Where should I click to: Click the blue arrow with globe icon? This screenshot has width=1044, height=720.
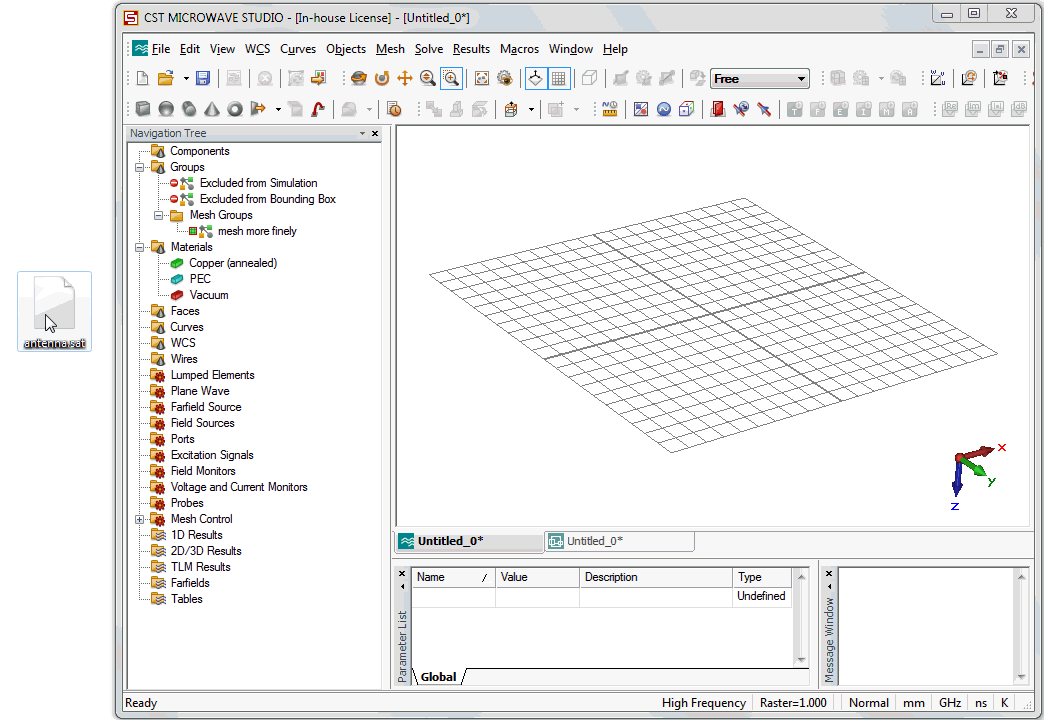740,109
